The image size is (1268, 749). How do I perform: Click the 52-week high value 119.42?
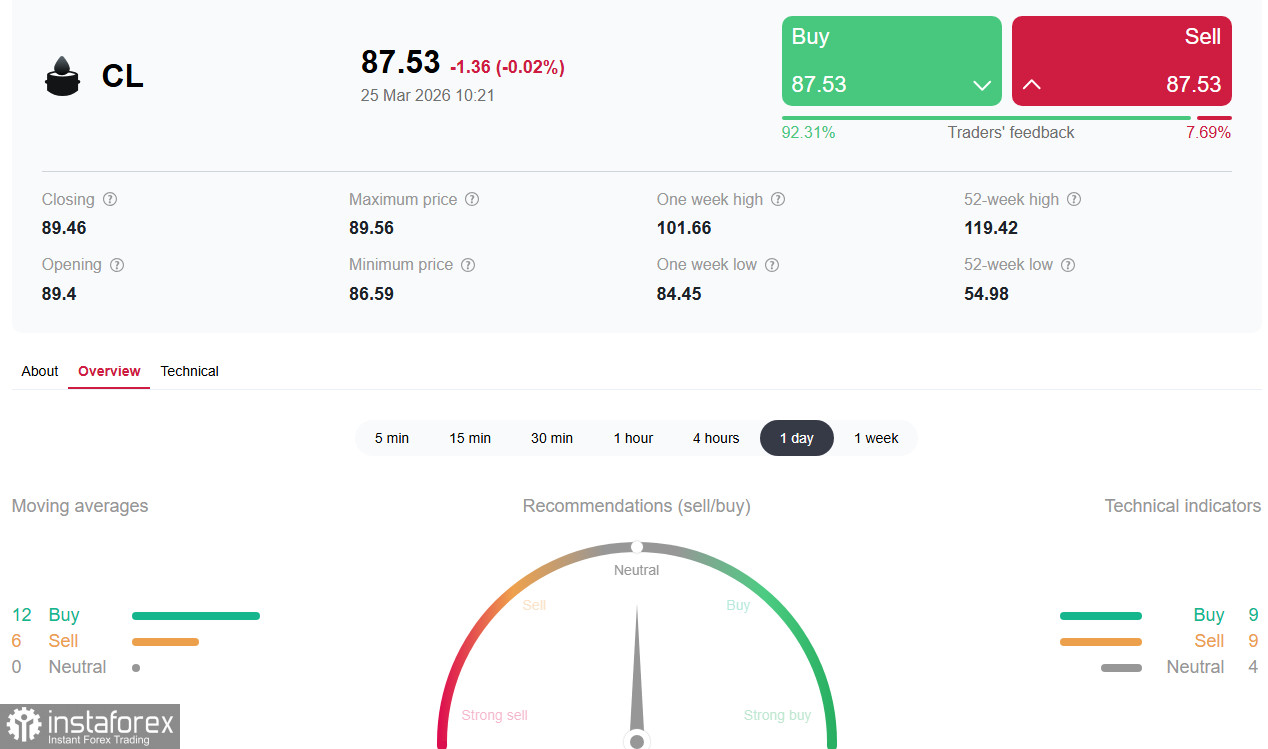[x=991, y=228]
